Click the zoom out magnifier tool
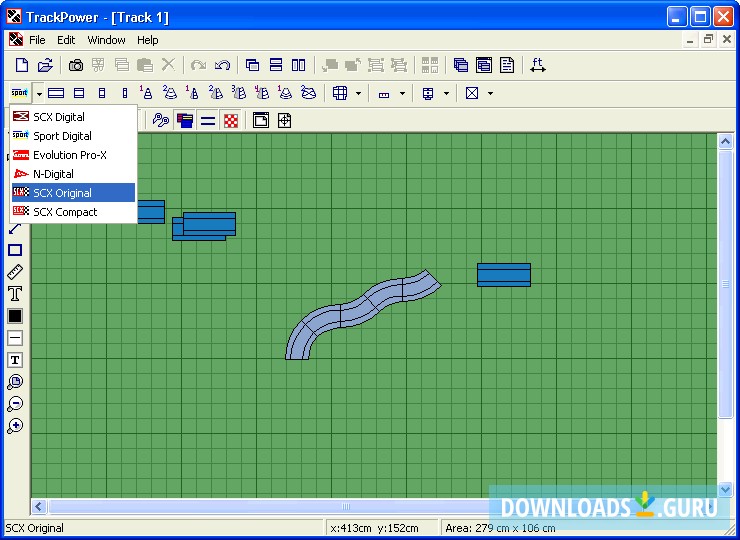 coord(15,404)
